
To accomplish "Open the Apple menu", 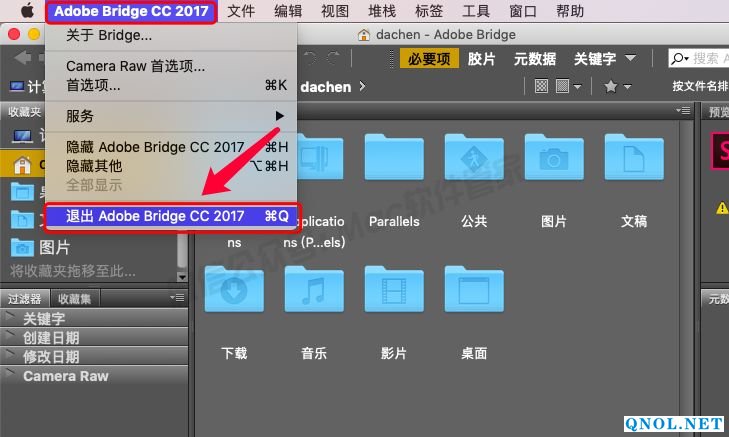I will pos(25,12).
